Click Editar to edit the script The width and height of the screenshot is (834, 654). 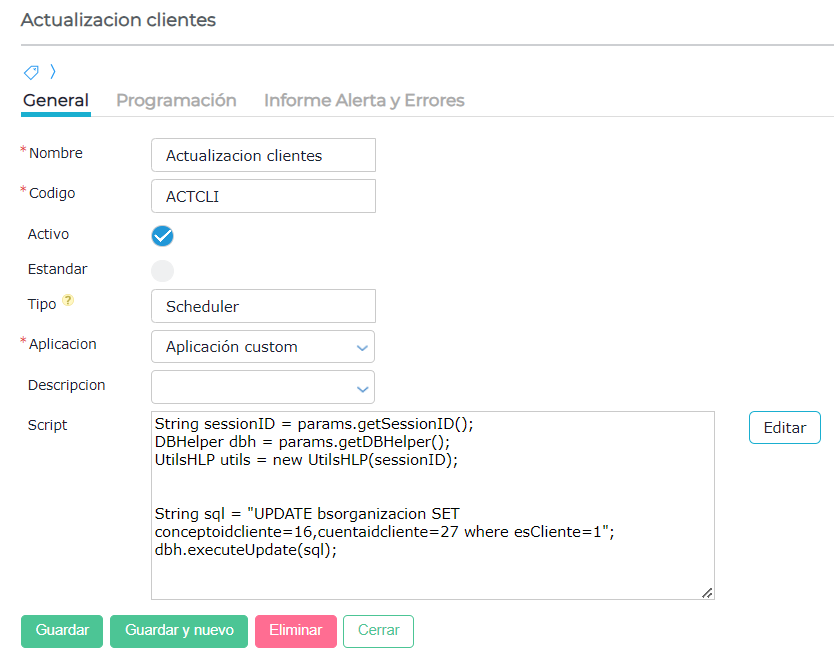pyautogui.click(x=784, y=427)
